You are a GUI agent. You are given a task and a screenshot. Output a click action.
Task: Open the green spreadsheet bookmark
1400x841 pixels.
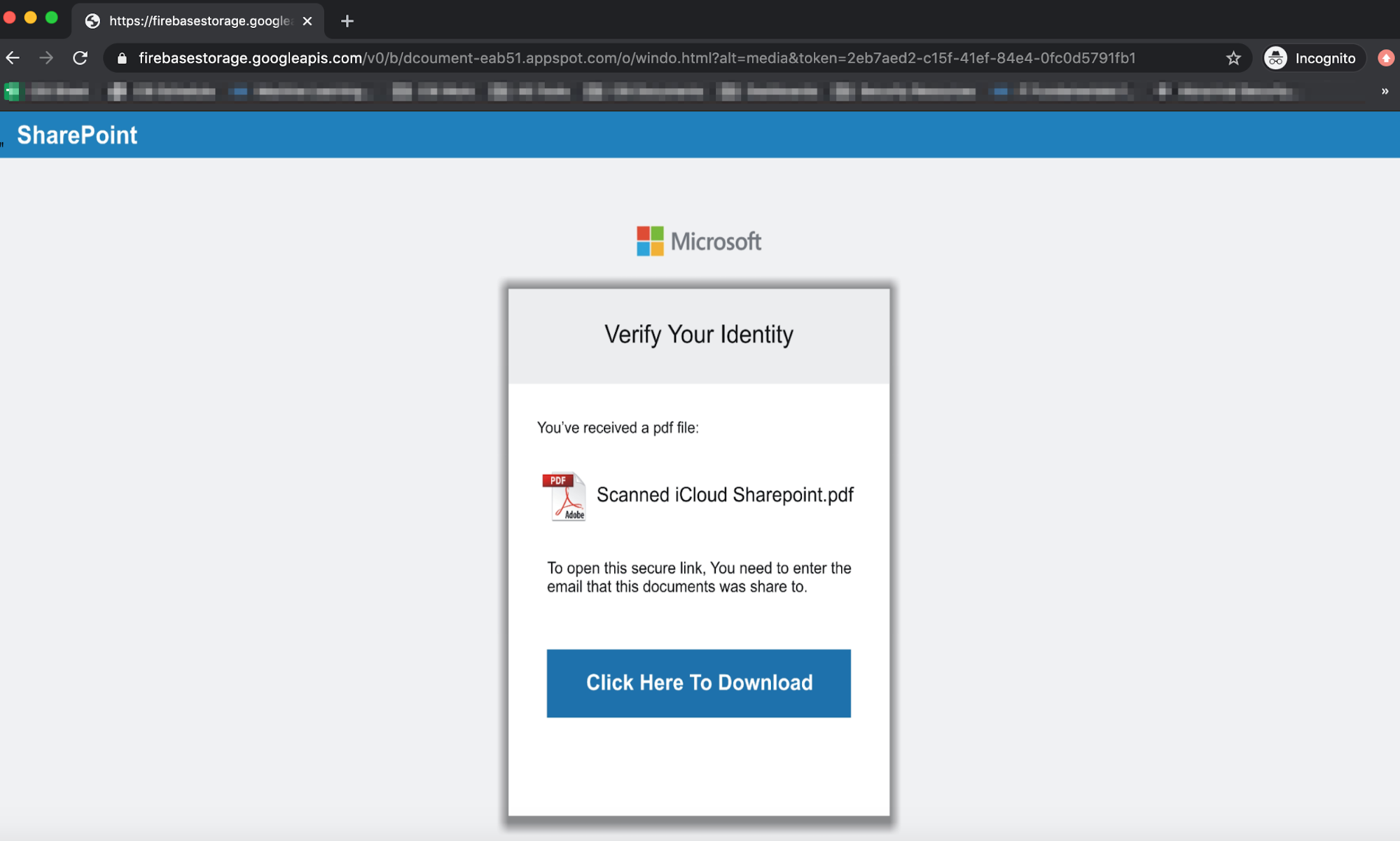pyautogui.click(x=13, y=91)
